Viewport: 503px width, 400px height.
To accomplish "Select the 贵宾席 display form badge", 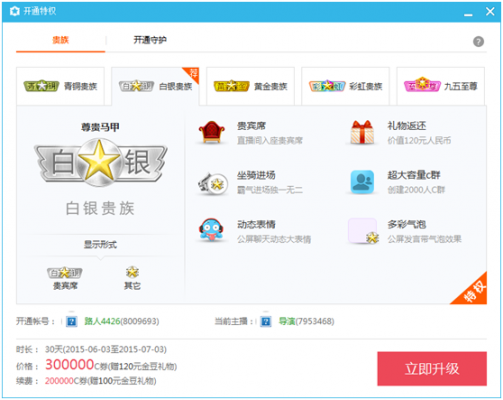I will 65,273.
